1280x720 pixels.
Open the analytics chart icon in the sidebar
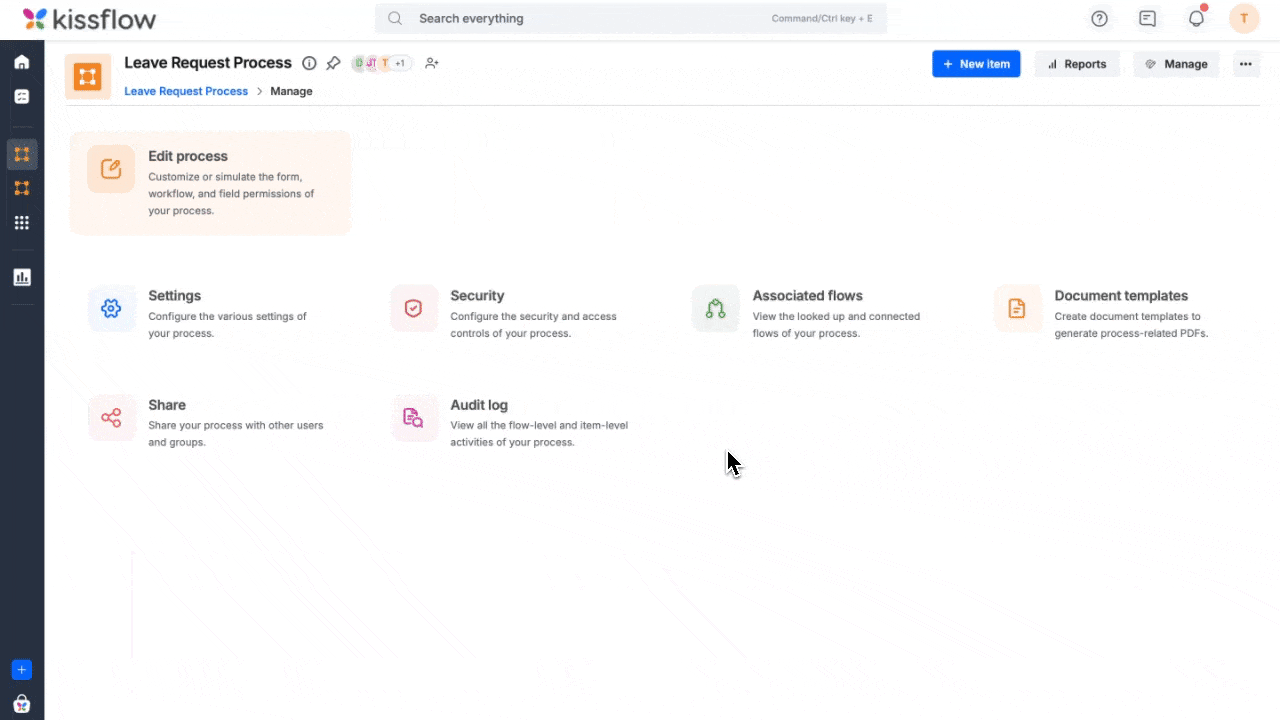[x=21, y=277]
